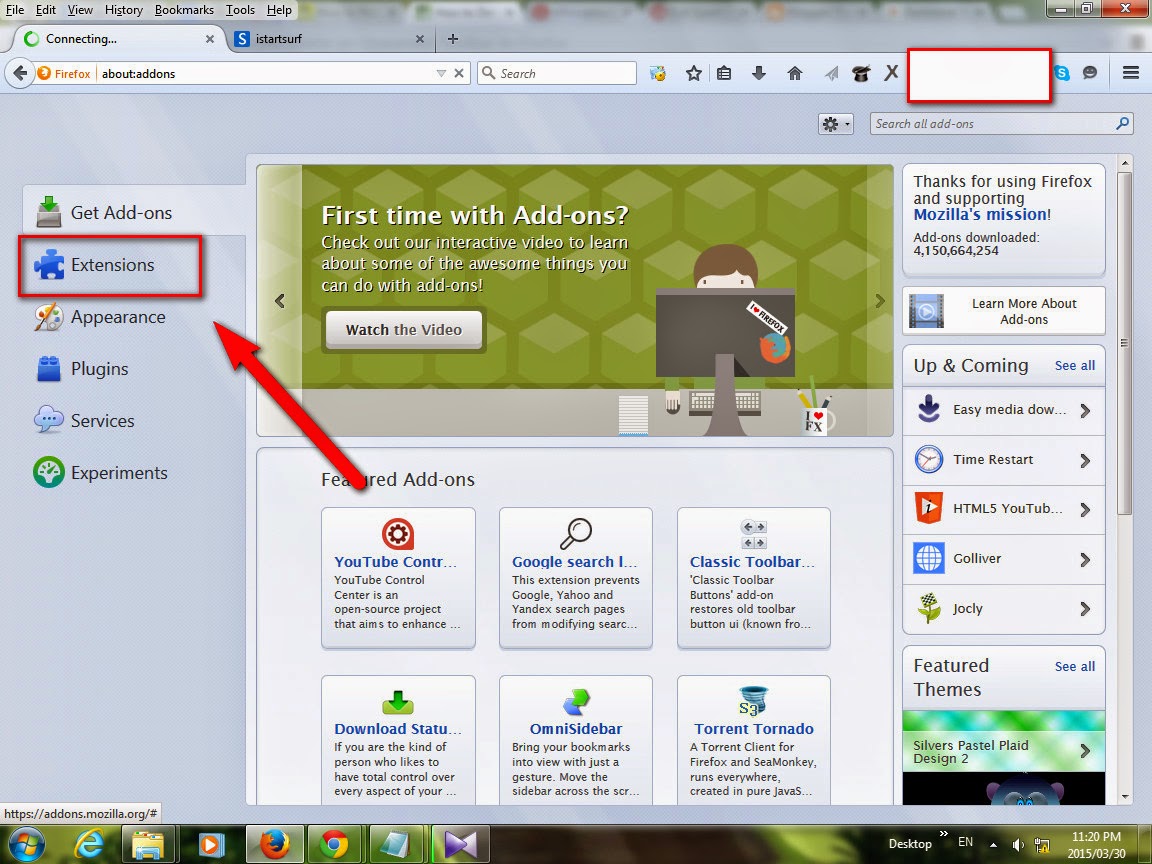The height and width of the screenshot is (864, 1152).
Task: Switch to the istartsurf tab
Action: point(331,39)
